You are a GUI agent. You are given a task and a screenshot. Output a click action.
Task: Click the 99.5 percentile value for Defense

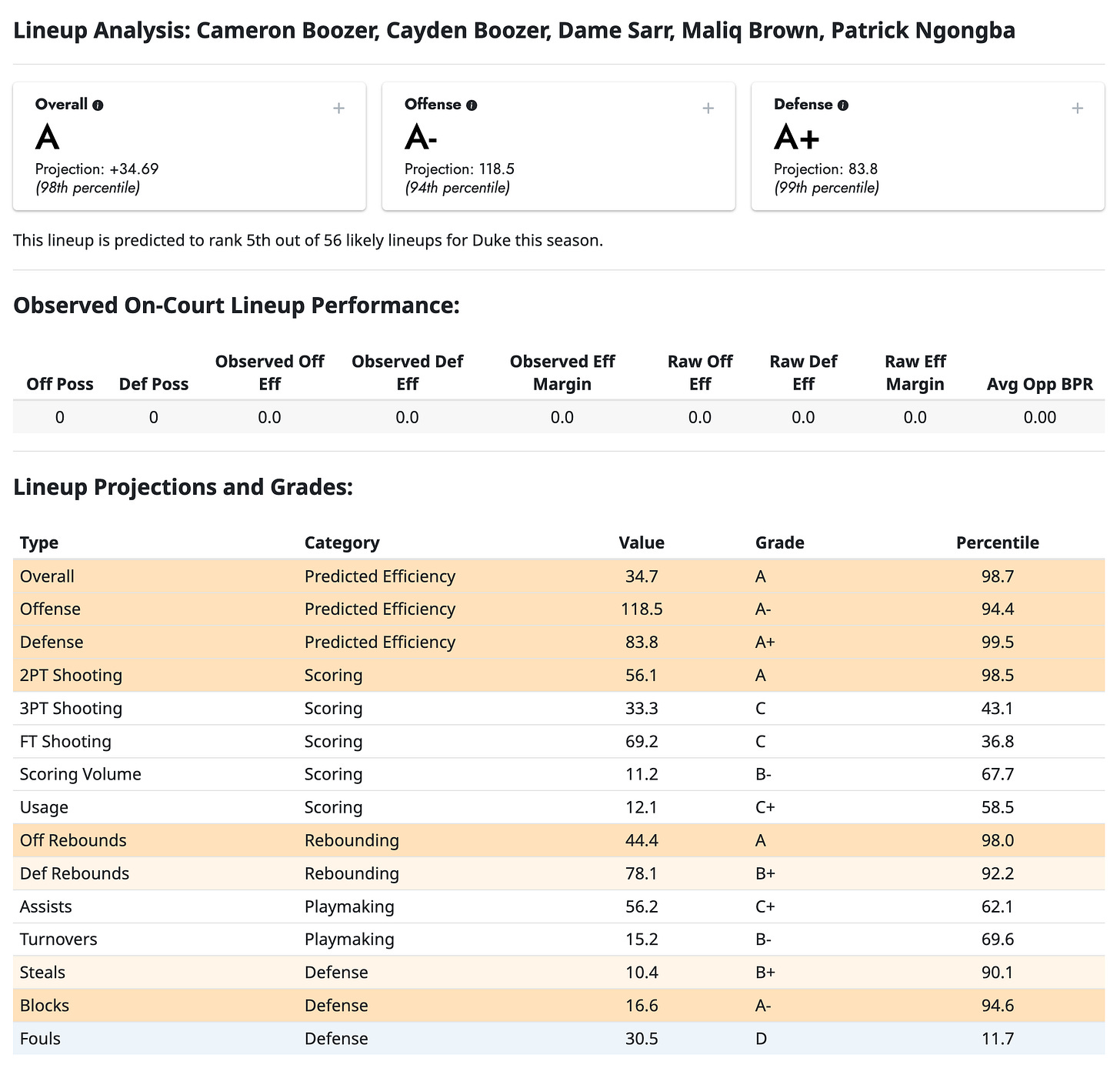click(x=997, y=642)
